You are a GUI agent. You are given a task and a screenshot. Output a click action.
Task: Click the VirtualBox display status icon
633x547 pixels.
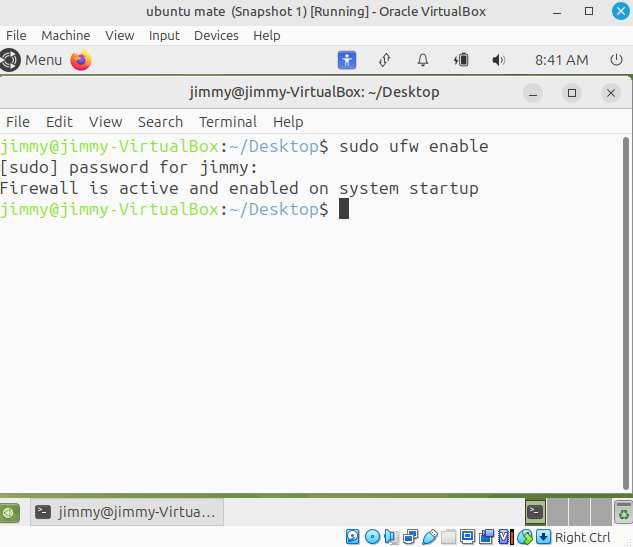[x=467, y=537]
